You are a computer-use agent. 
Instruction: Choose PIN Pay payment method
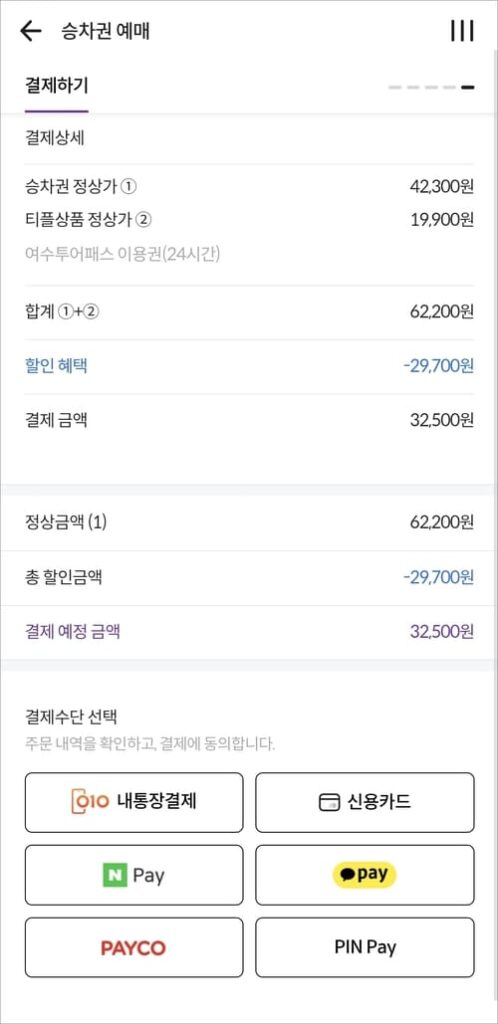pyautogui.click(x=365, y=947)
